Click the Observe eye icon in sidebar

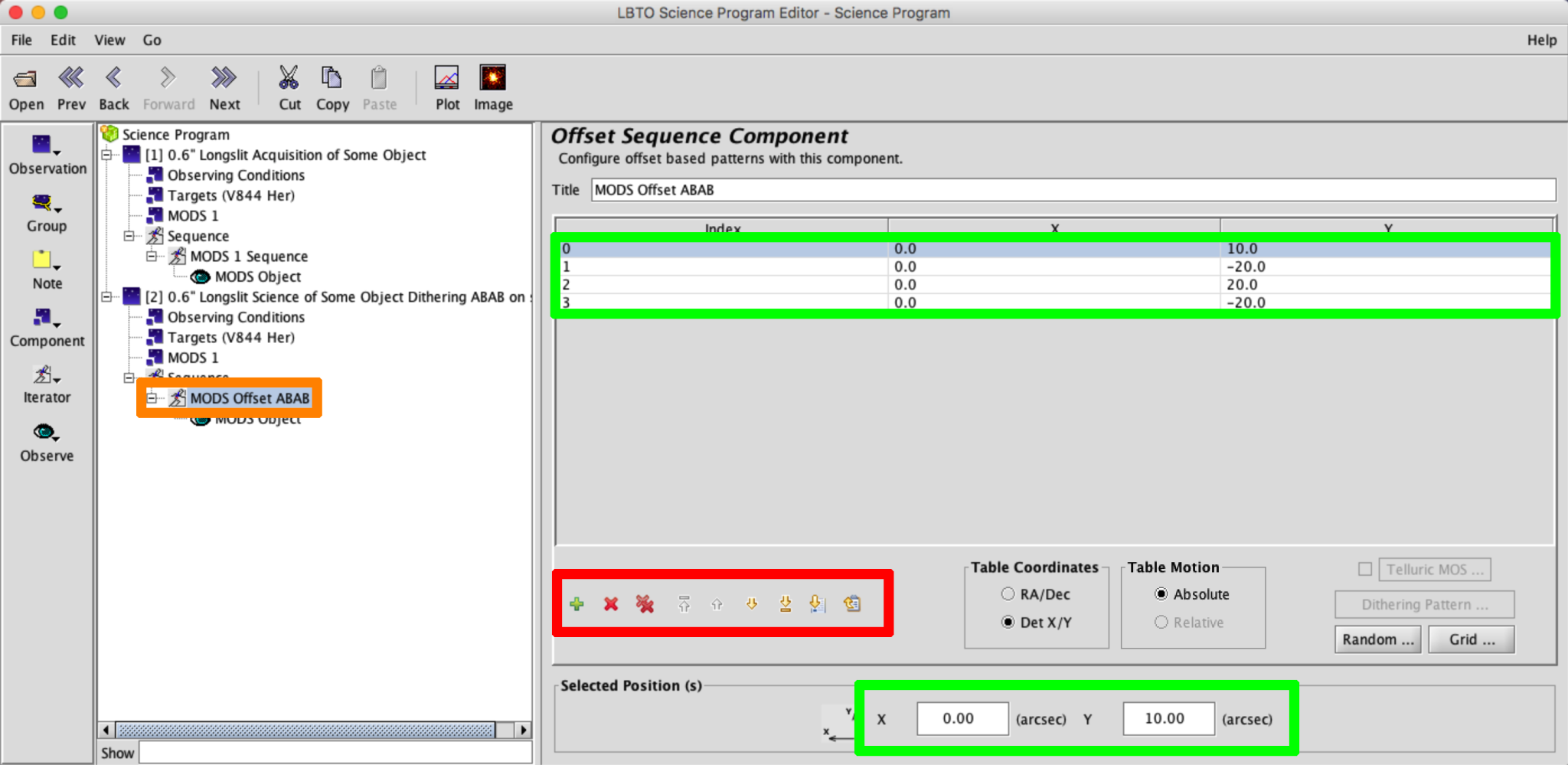pos(46,433)
